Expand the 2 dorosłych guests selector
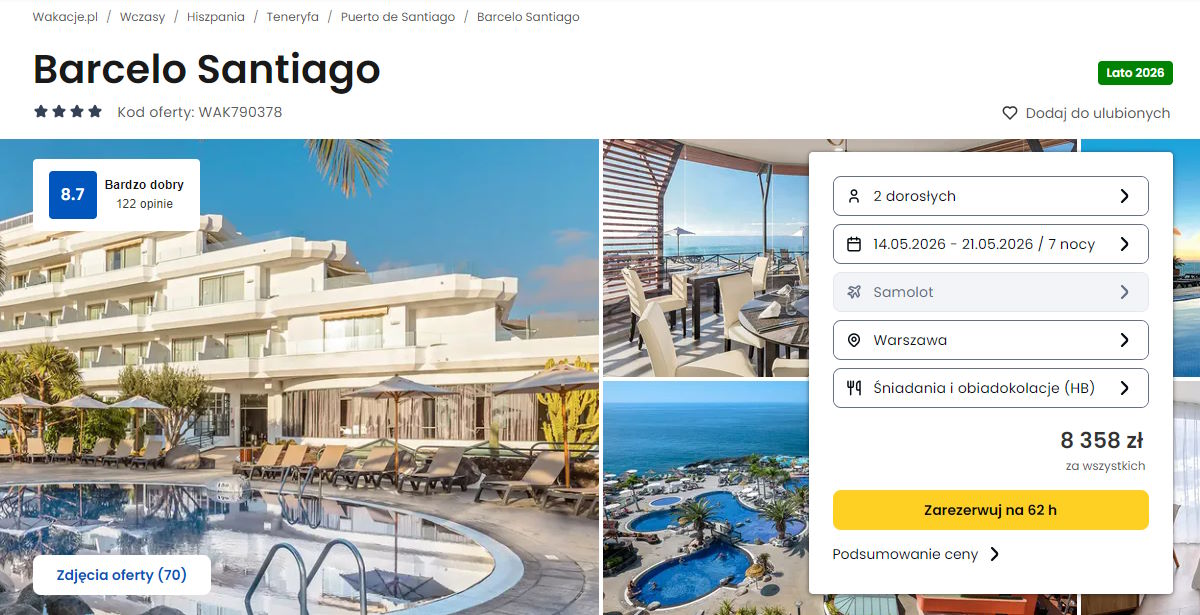 (x=990, y=196)
